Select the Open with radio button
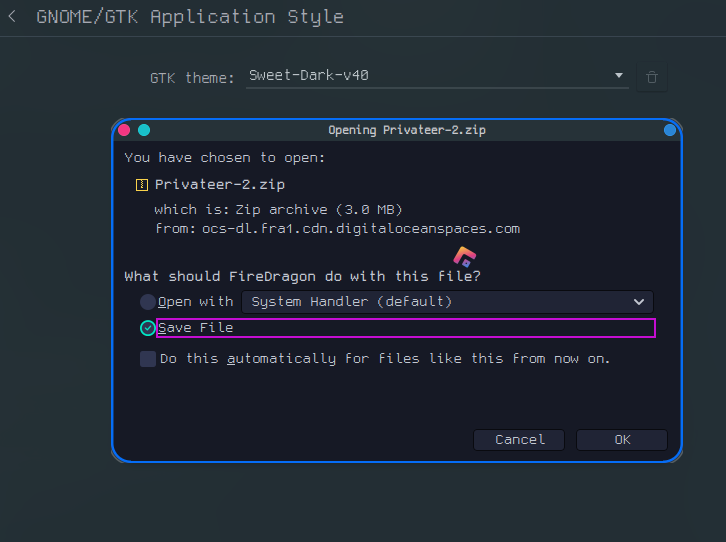The width and height of the screenshot is (726, 542). click(148, 302)
